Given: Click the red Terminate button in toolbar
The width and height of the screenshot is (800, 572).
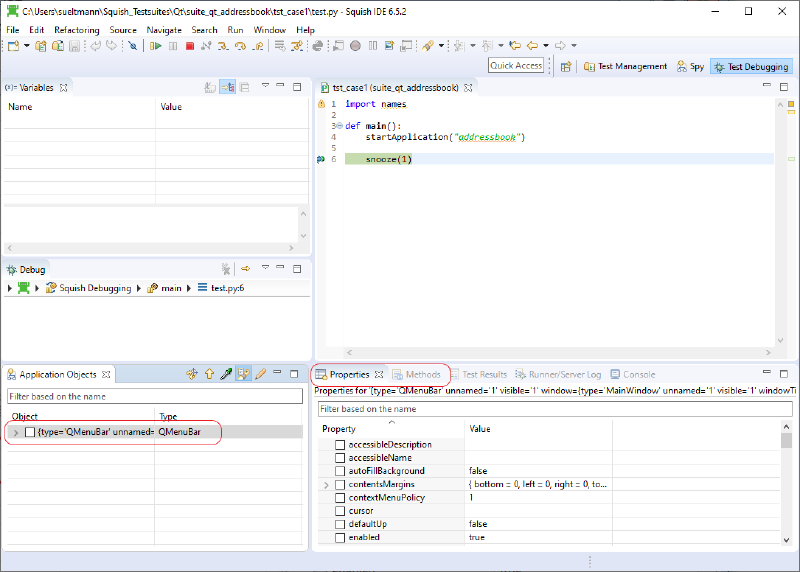Looking at the screenshot, I should click(189, 46).
